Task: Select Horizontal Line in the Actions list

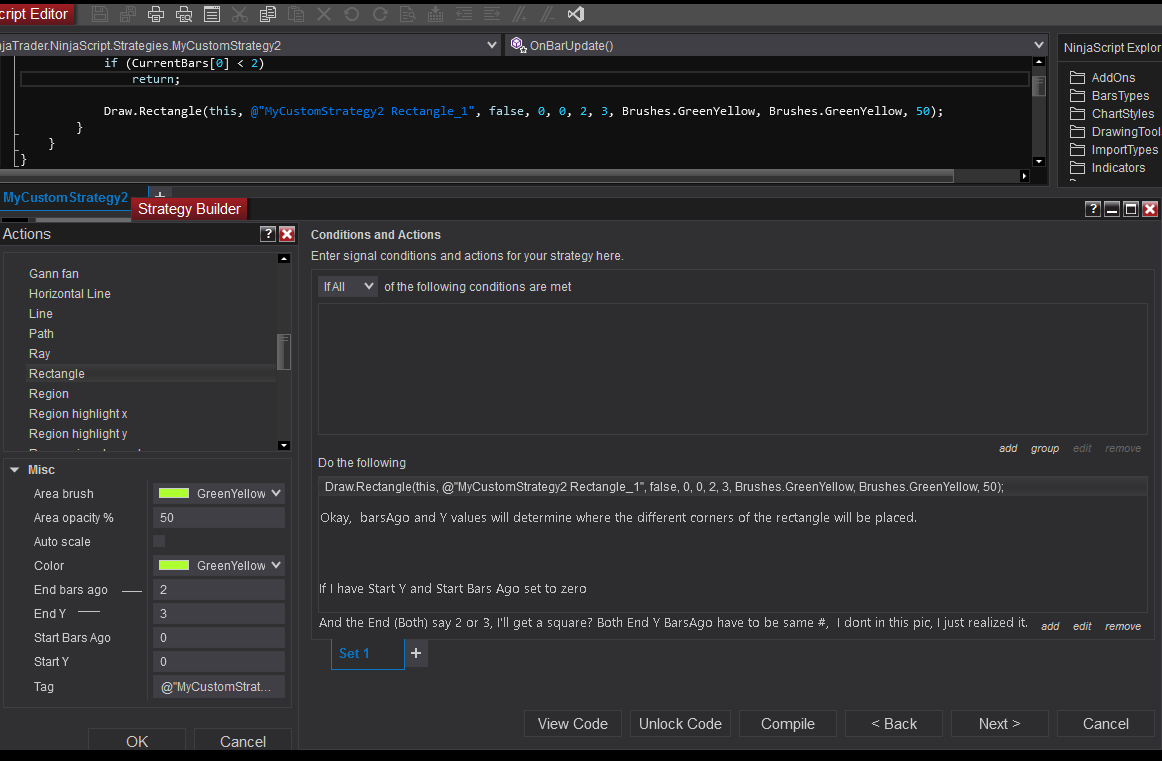Action: (70, 294)
